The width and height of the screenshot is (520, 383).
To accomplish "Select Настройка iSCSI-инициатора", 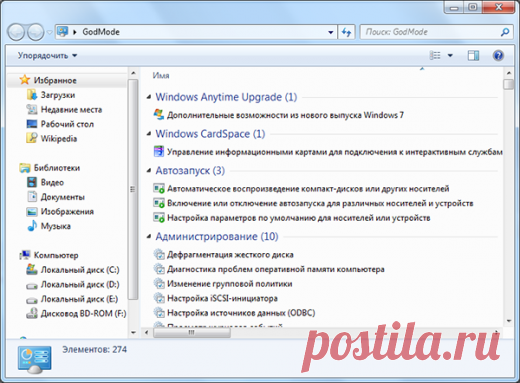I will [222, 298].
